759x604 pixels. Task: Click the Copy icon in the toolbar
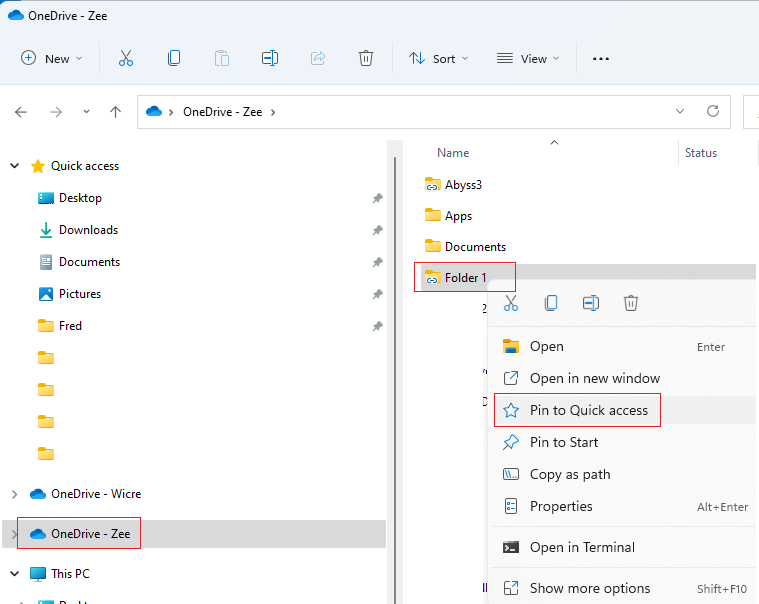tap(174, 59)
